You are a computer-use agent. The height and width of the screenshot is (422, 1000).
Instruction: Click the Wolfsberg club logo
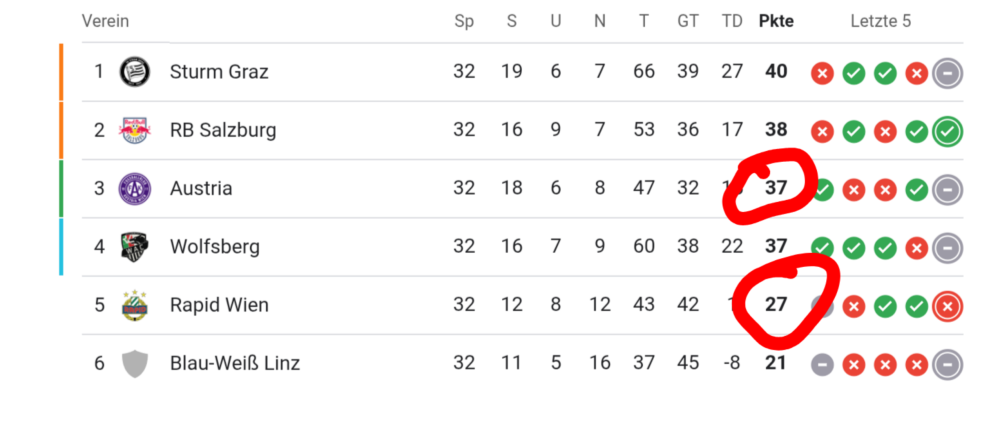point(133,247)
